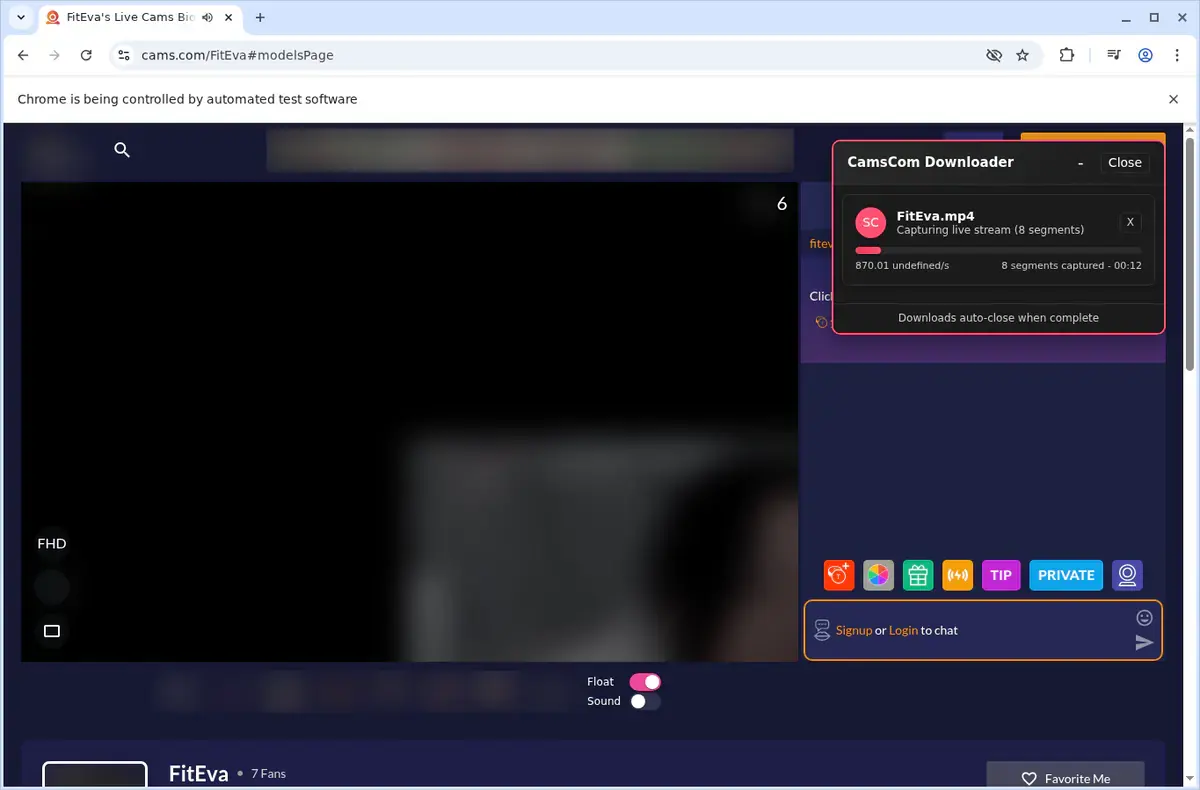
Task: Click the SC avatar in downloader
Action: (x=871, y=222)
